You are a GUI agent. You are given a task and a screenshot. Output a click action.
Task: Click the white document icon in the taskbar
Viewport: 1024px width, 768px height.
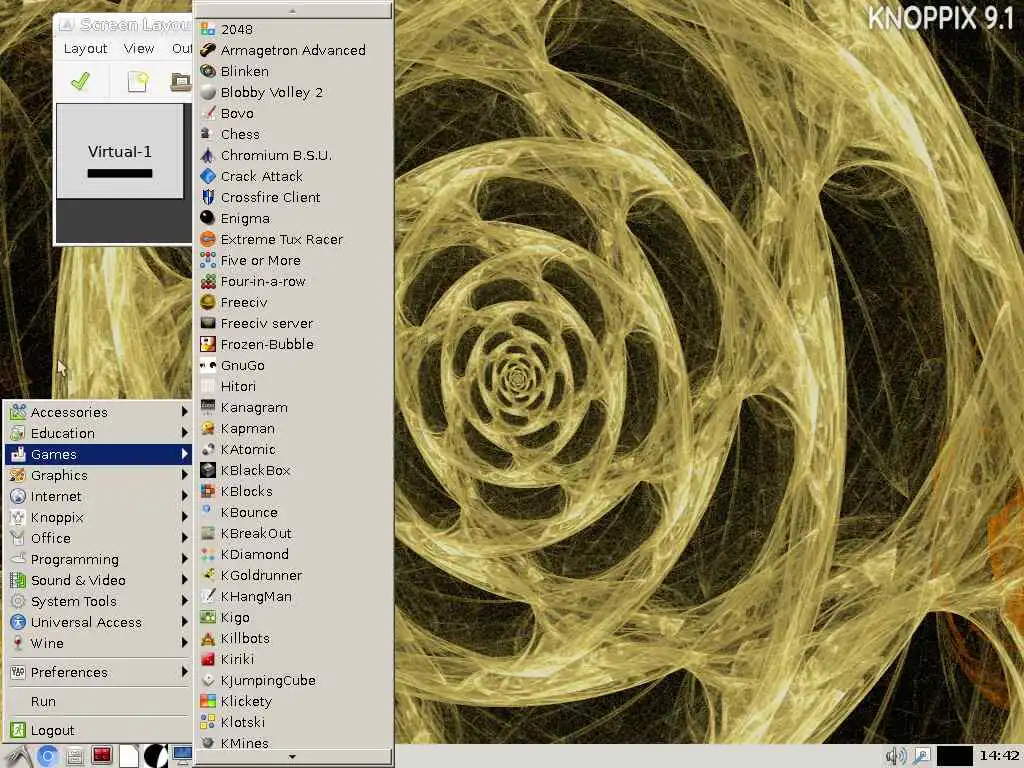pos(129,756)
